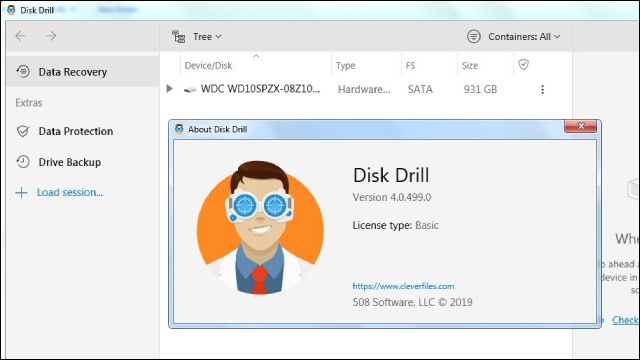Click the Hardware... type cell

pos(364,89)
